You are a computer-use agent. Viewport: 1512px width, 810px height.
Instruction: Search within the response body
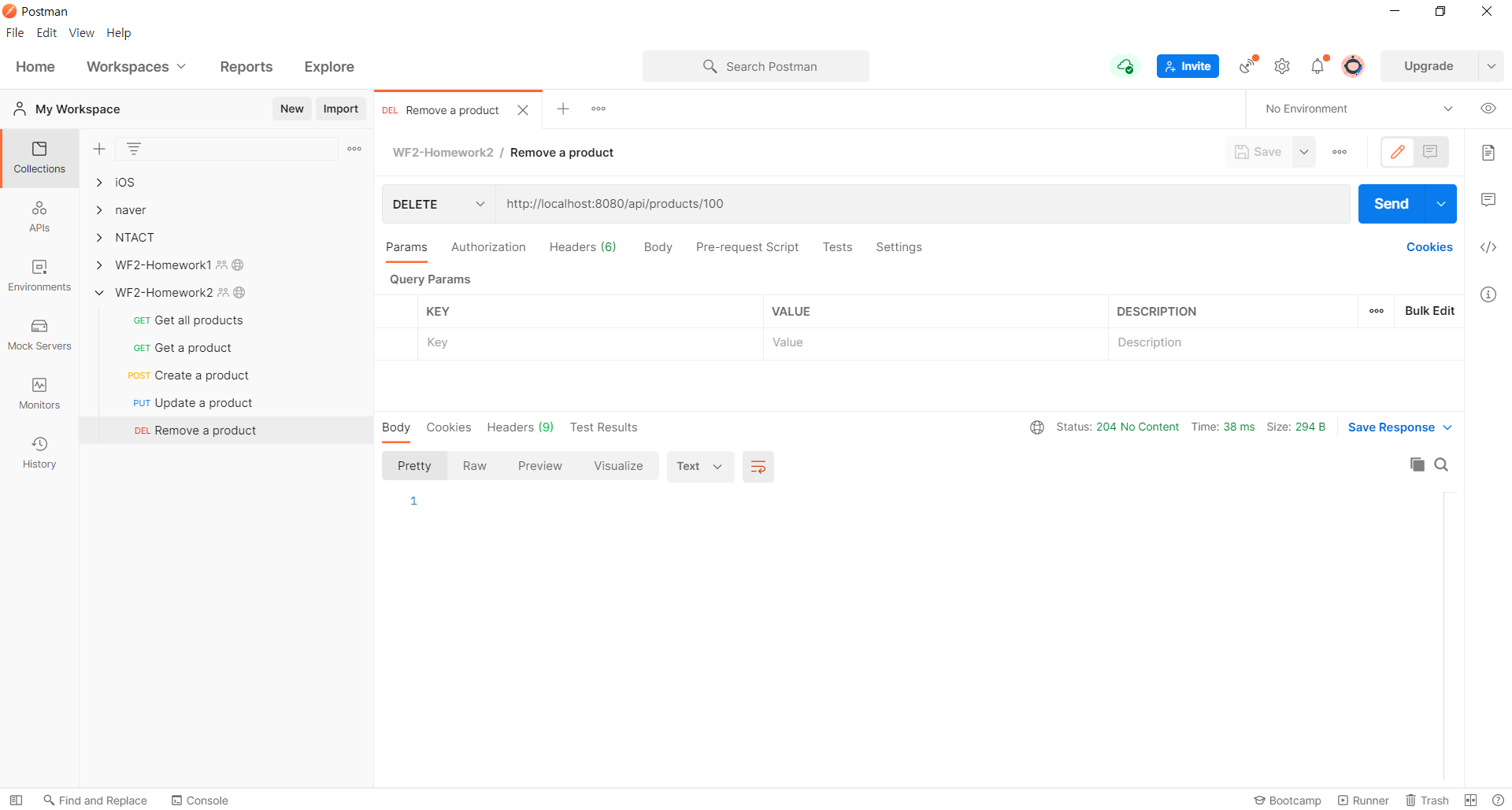pyautogui.click(x=1441, y=464)
